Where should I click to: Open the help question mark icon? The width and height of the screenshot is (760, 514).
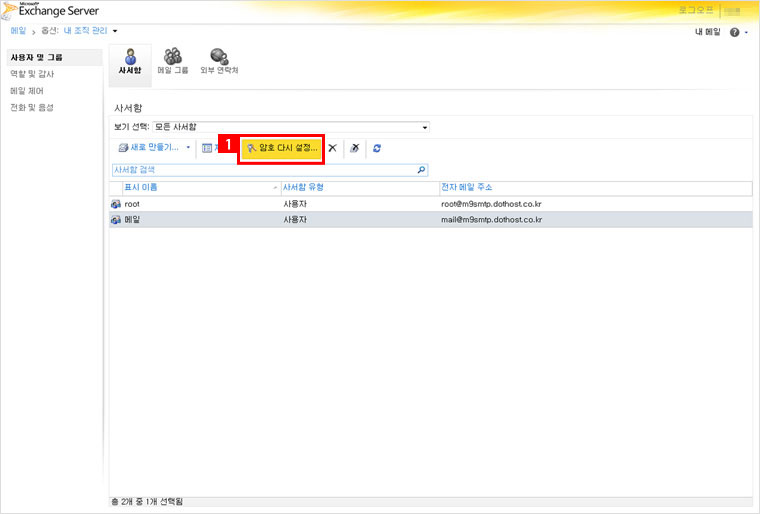(x=734, y=33)
